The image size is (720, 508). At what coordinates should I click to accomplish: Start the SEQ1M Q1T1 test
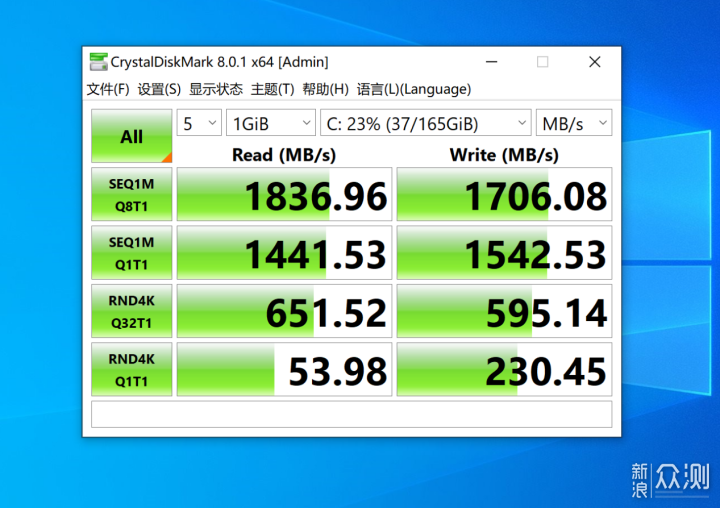coord(131,252)
